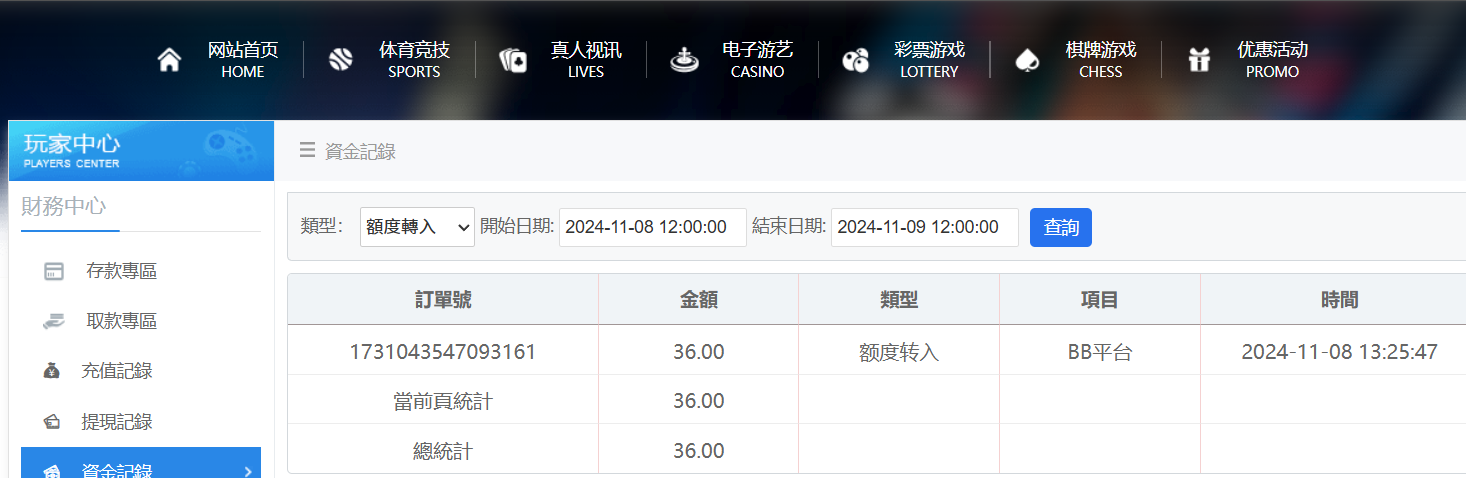Select the 財務中心 tab heading
The width and height of the screenshot is (1466, 478).
pyautogui.click(x=63, y=206)
